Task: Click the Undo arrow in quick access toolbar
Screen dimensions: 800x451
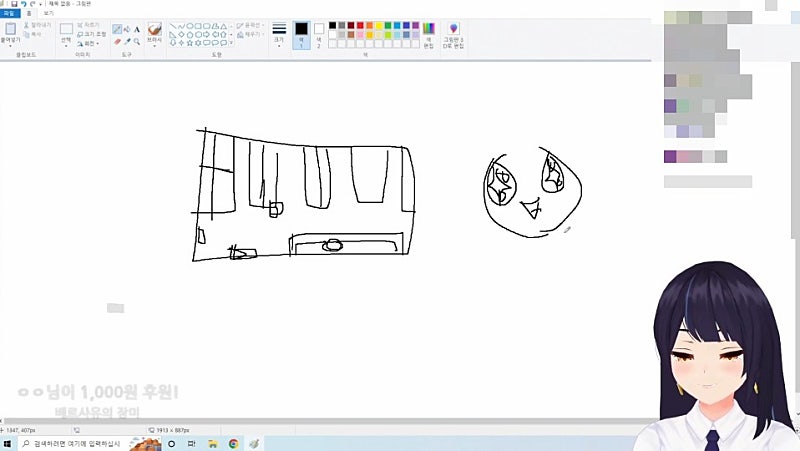Action: click(x=22, y=5)
